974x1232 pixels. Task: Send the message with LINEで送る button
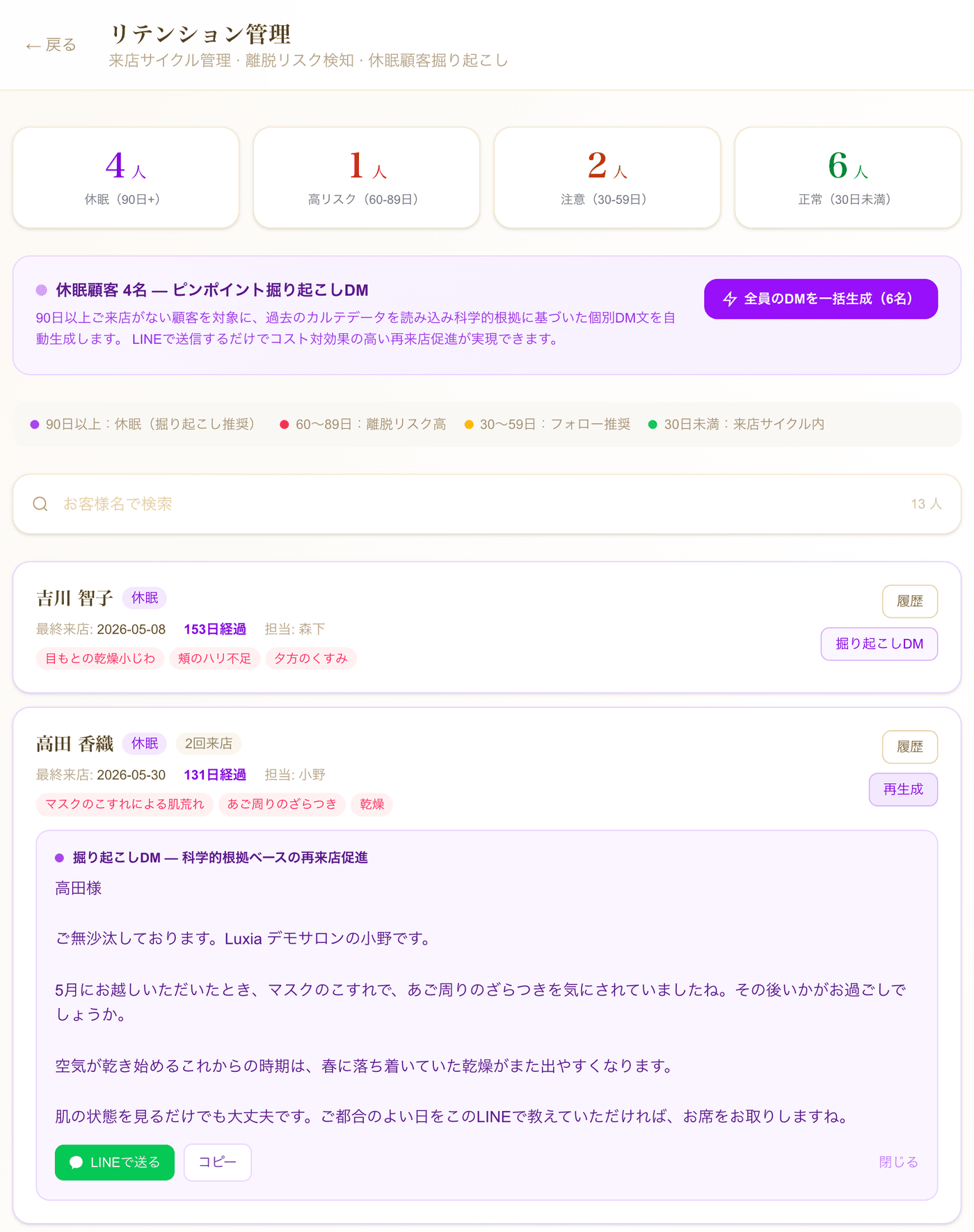click(115, 1162)
